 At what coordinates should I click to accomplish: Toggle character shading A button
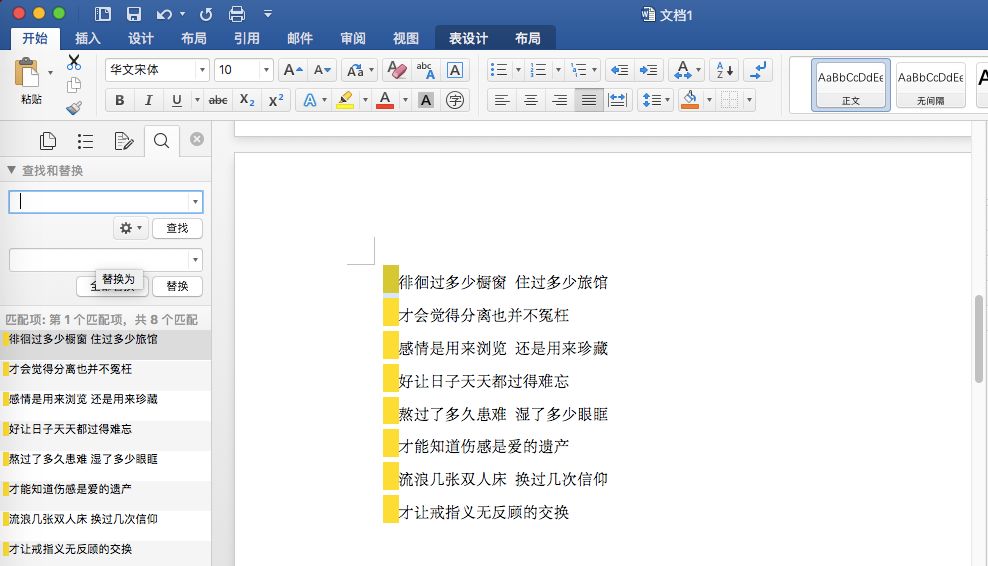(426, 100)
